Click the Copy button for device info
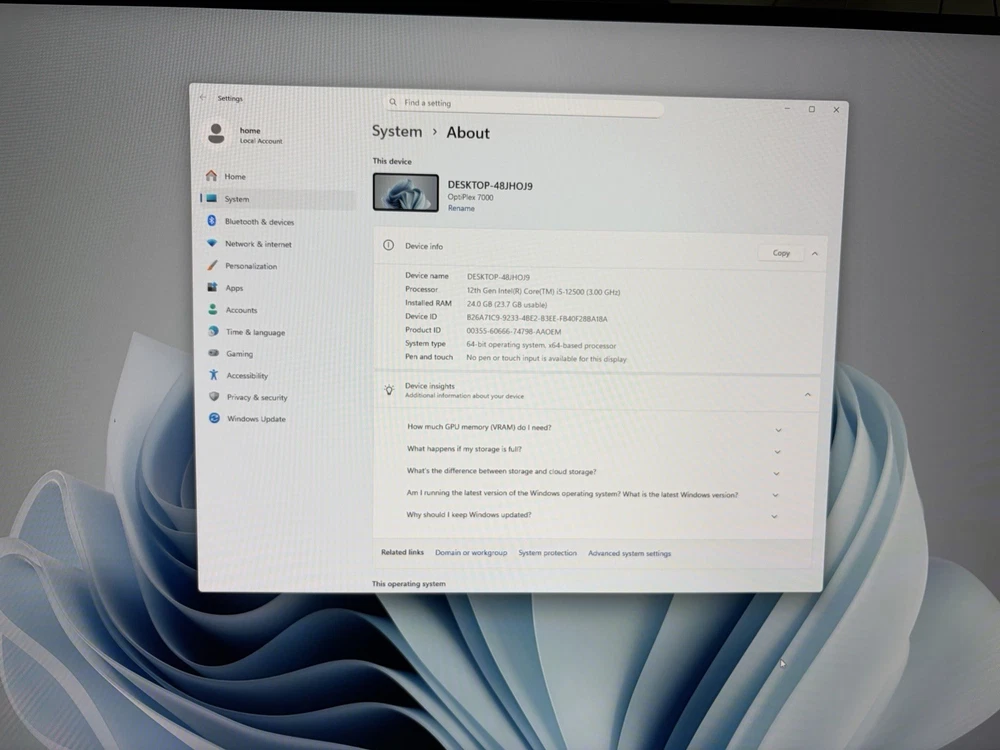This screenshot has height=750, width=1000. coord(781,253)
